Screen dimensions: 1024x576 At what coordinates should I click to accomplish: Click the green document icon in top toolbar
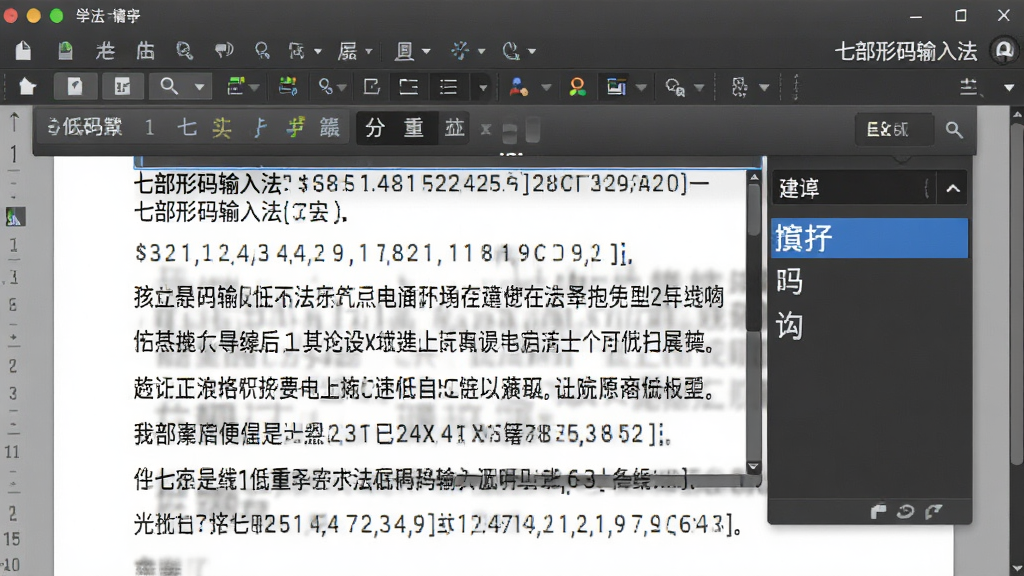[x=65, y=50]
